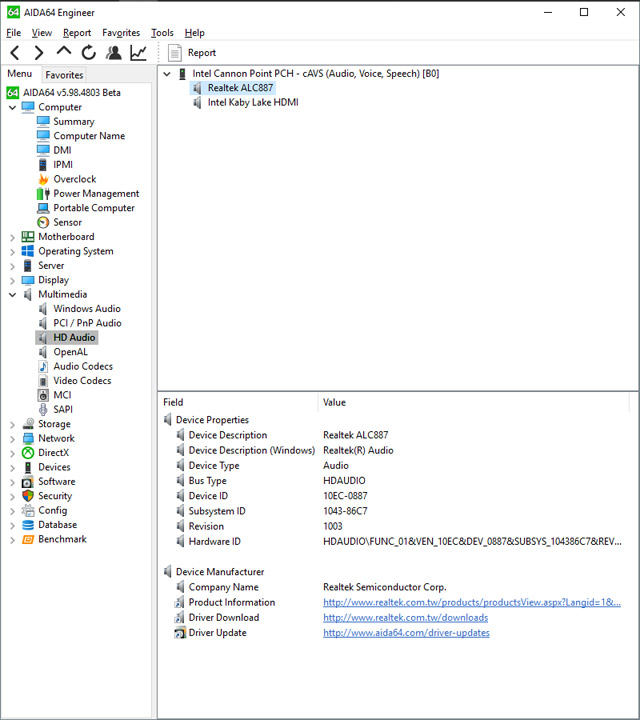Expand the Storage tree node
The width and height of the screenshot is (640, 720).
point(12,425)
